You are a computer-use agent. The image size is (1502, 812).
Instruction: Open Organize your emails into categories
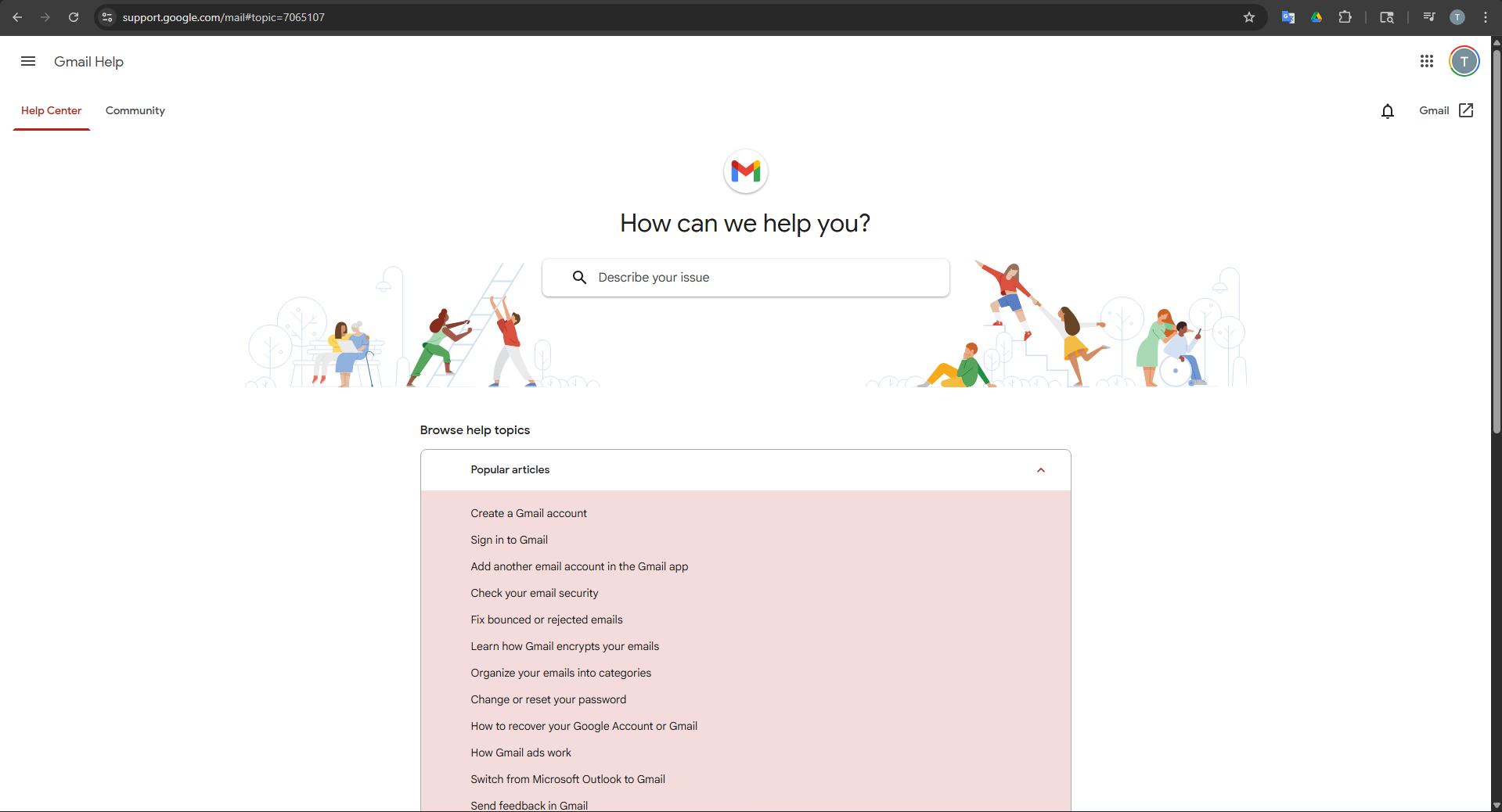tap(560, 673)
